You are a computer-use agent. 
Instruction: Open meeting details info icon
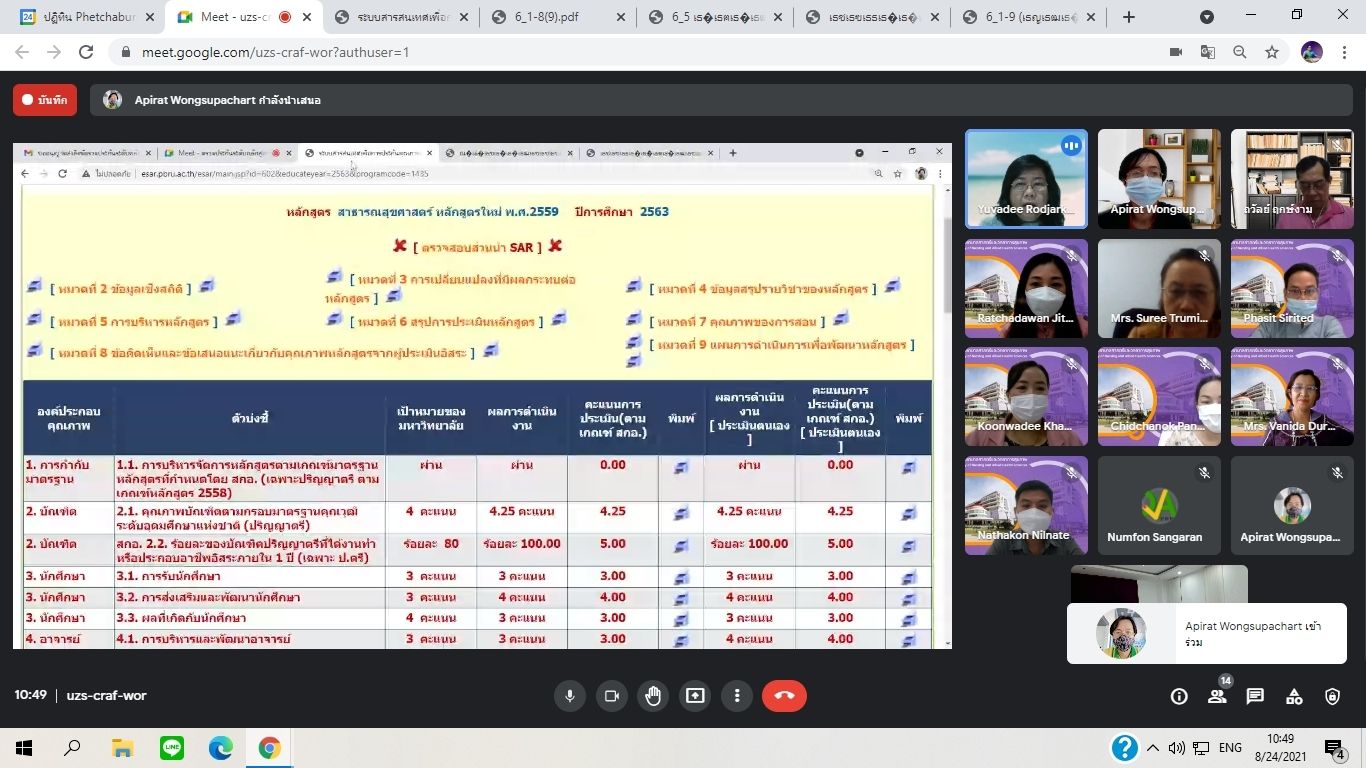tap(1179, 697)
